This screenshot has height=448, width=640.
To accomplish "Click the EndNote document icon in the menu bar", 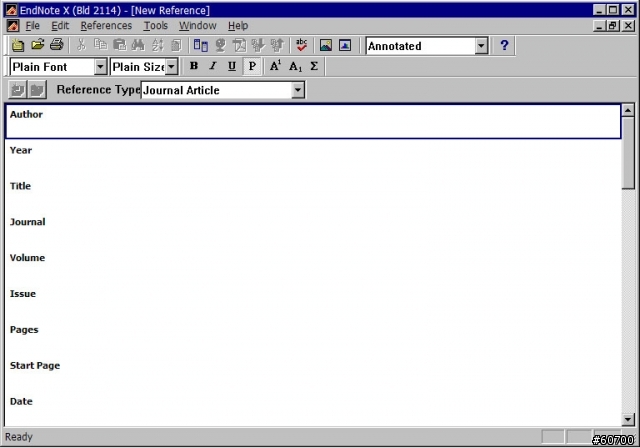I will click(x=13, y=26).
